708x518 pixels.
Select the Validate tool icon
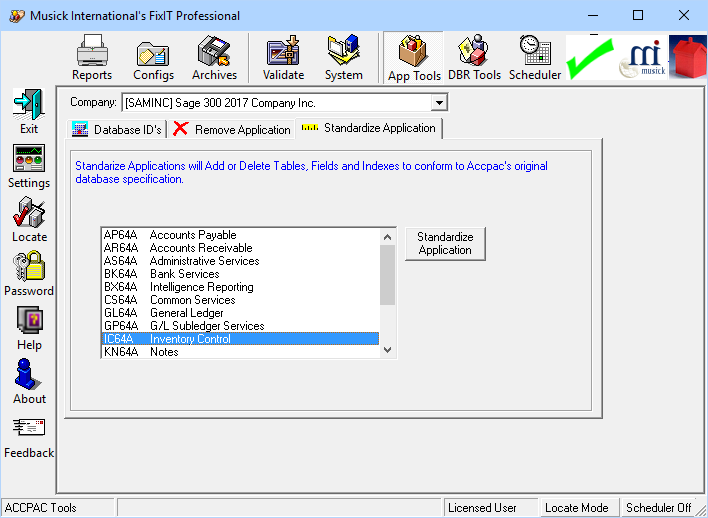283,57
